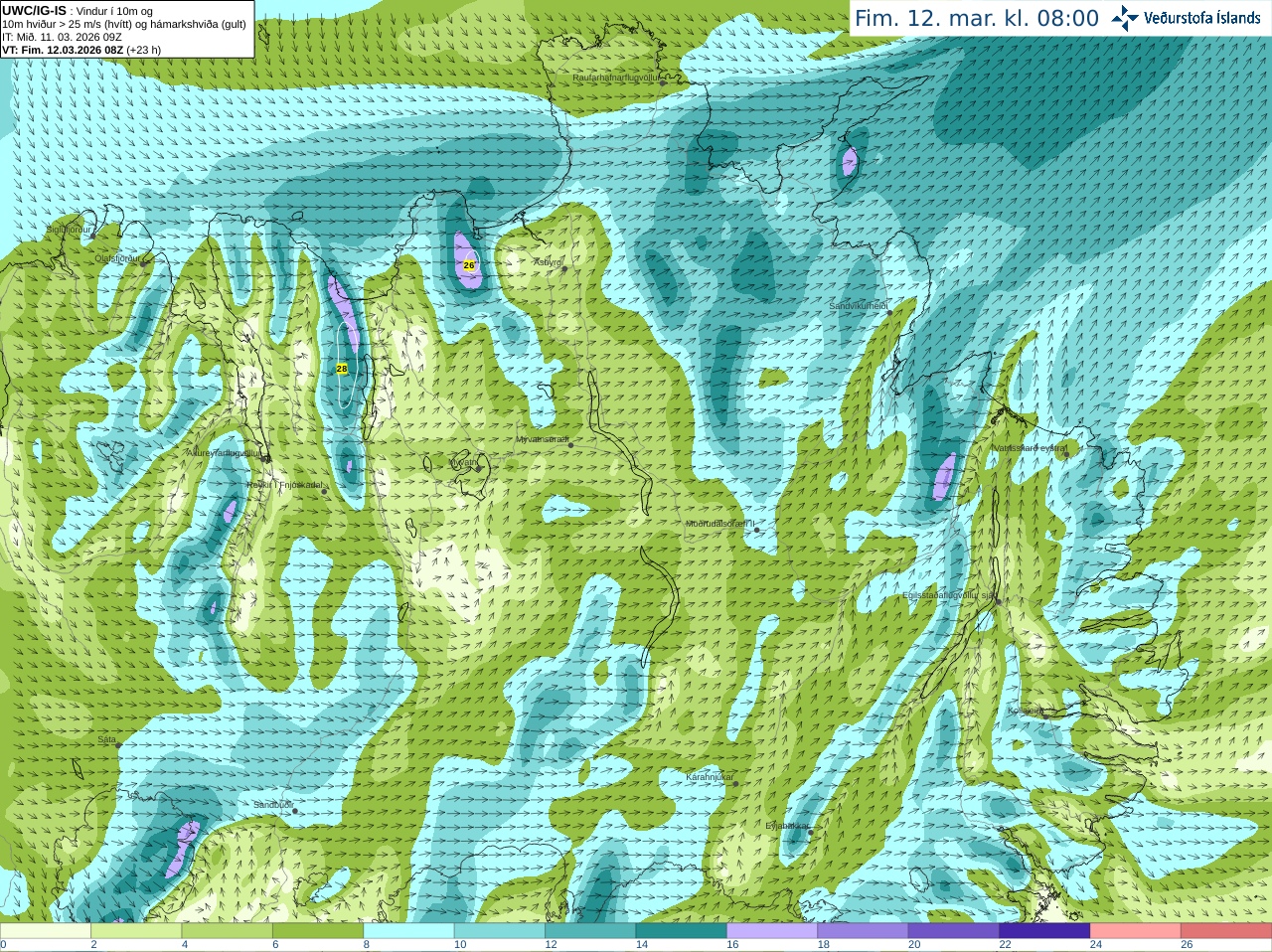Pick the 2–4 m/s light green swatch
1272x952 pixels.
(136, 931)
